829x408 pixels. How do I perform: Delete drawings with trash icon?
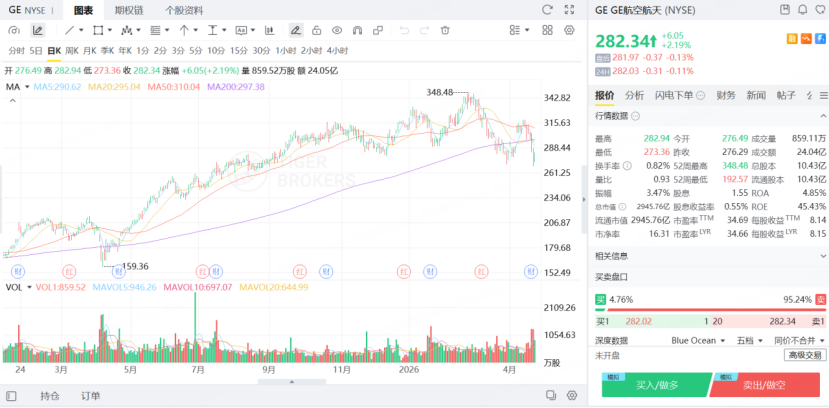445,30
